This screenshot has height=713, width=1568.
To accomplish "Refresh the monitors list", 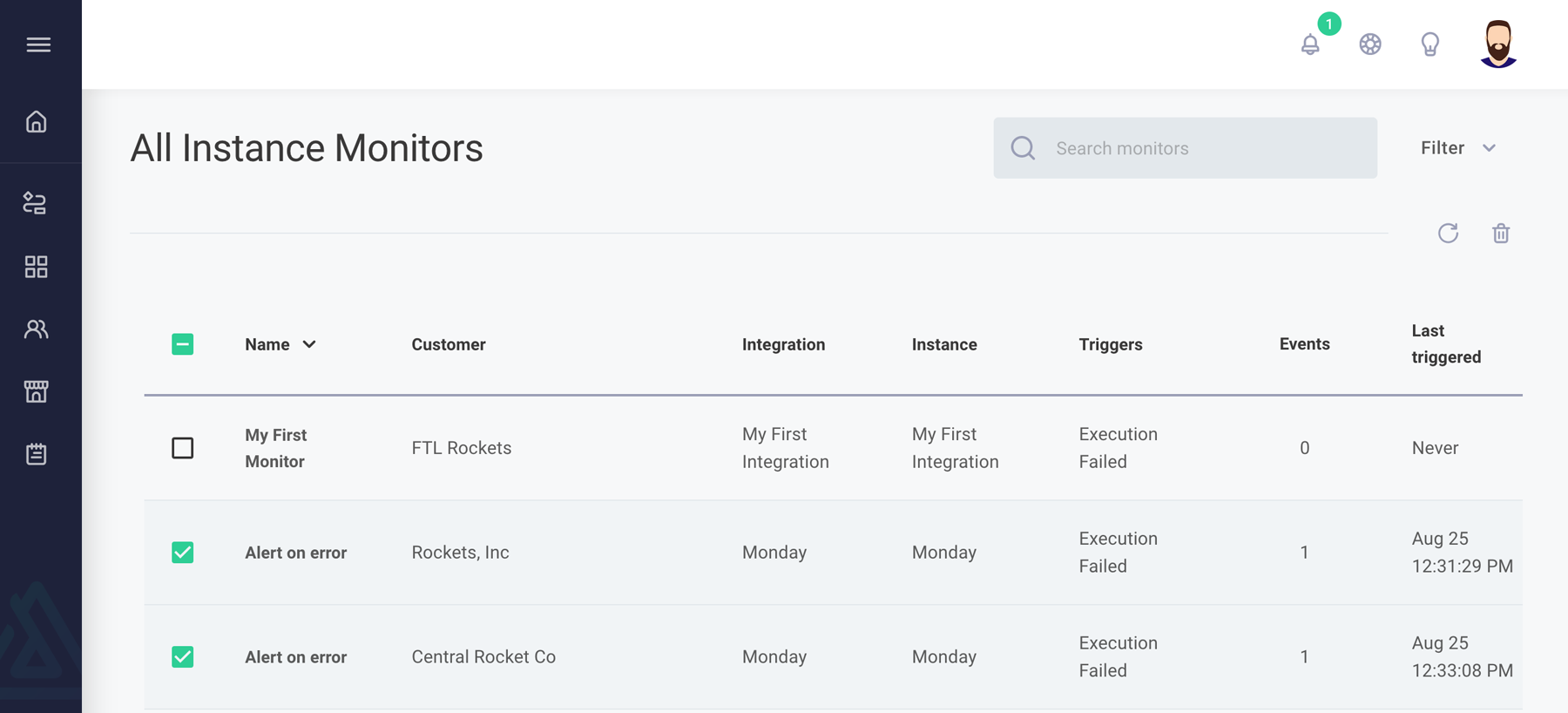I will [1448, 233].
